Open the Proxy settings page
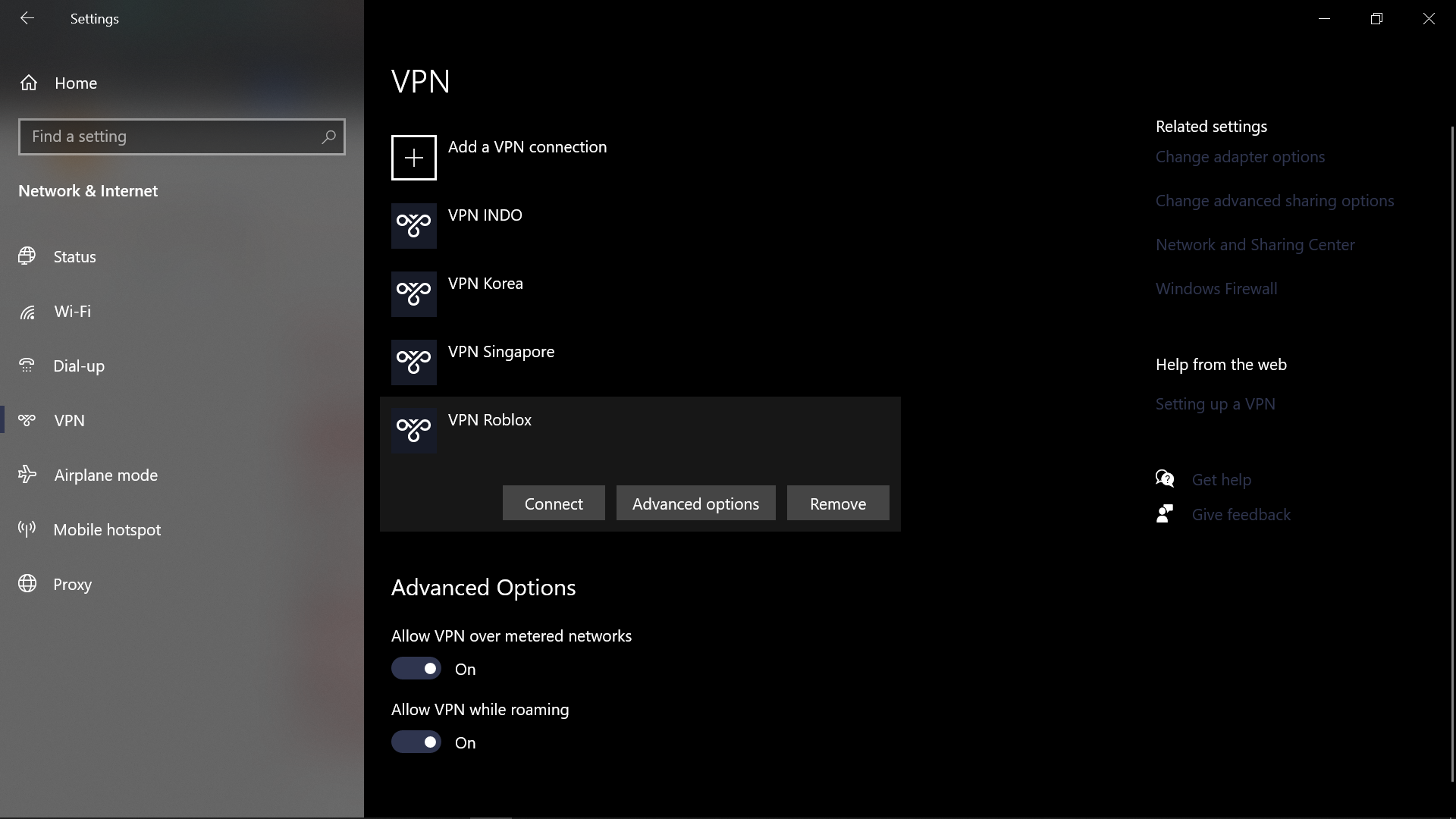The width and height of the screenshot is (1456, 819). tap(72, 585)
